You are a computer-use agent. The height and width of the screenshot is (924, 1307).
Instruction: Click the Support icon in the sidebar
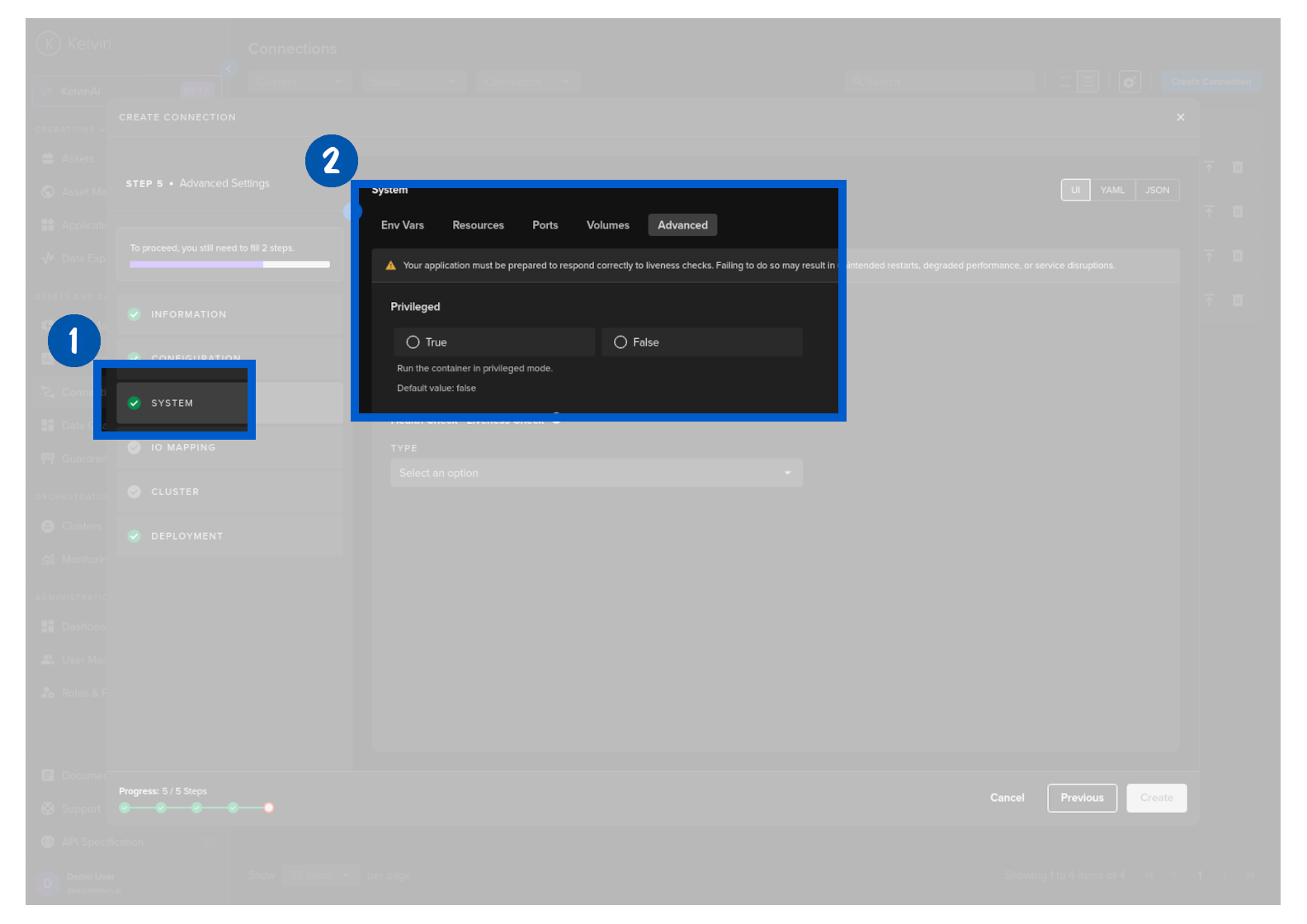[48, 809]
